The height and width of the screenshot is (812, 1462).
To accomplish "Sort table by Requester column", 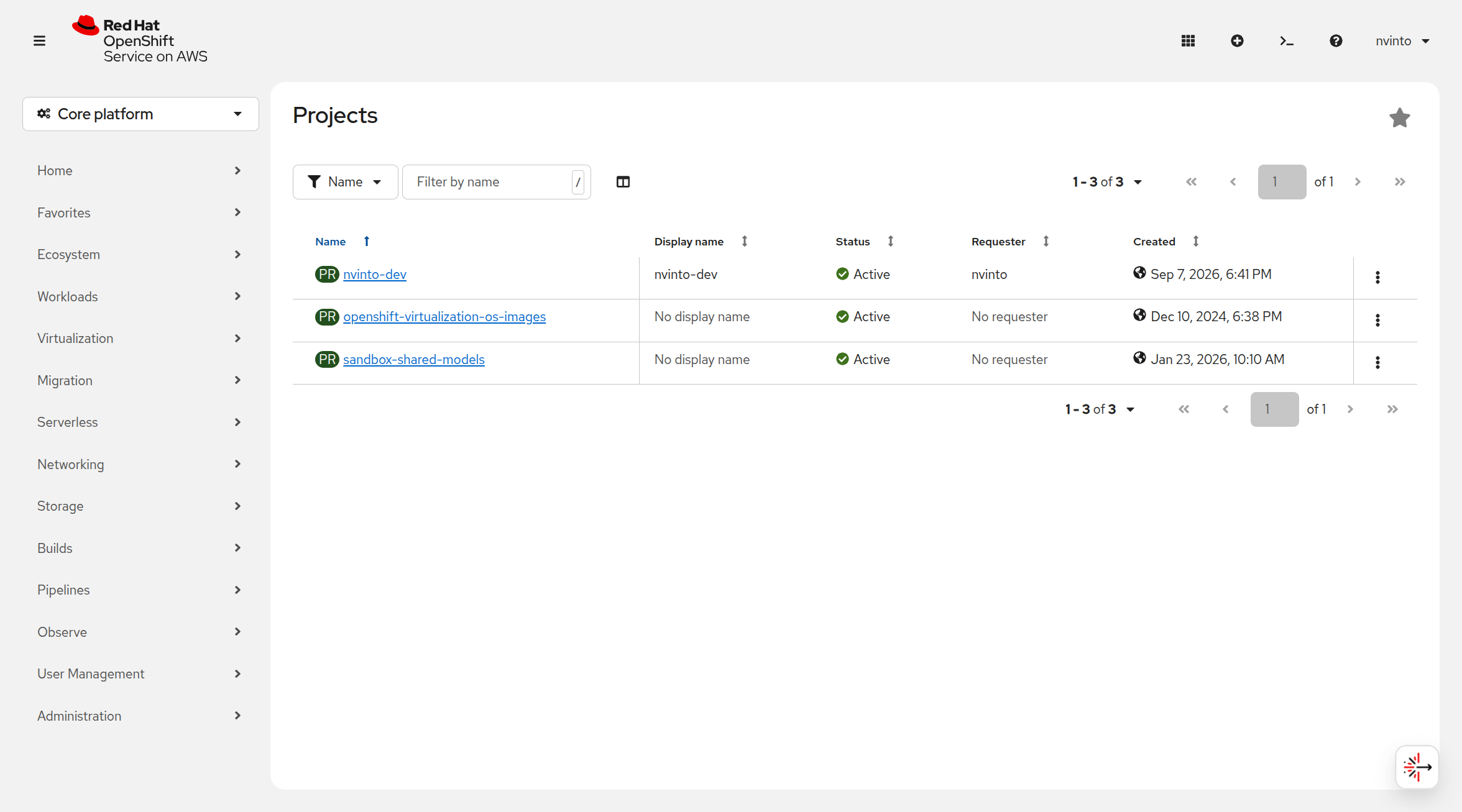I will pyautogui.click(x=1010, y=242).
